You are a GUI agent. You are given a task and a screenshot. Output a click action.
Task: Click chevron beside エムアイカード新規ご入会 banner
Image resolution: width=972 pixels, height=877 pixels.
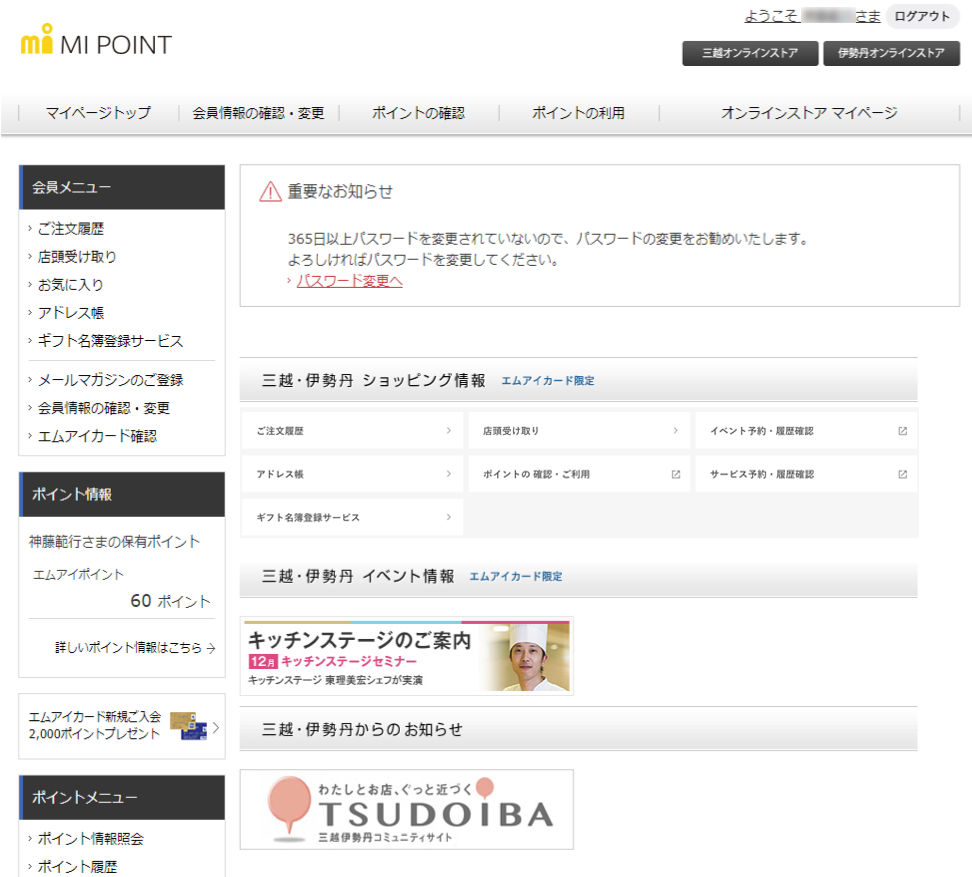[x=216, y=727]
